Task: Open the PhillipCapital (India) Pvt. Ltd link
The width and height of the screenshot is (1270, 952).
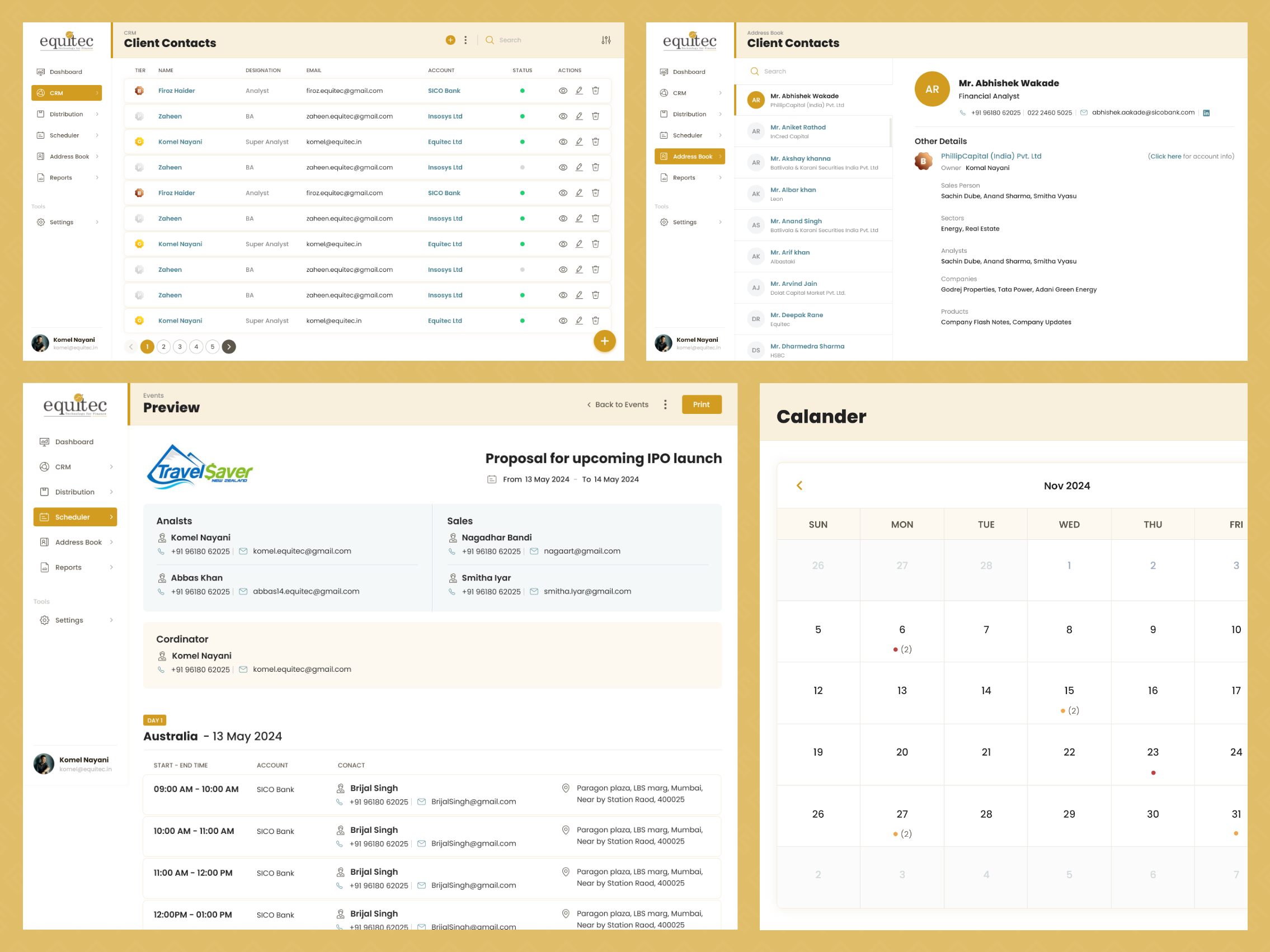Action: (x=991, y=156)
